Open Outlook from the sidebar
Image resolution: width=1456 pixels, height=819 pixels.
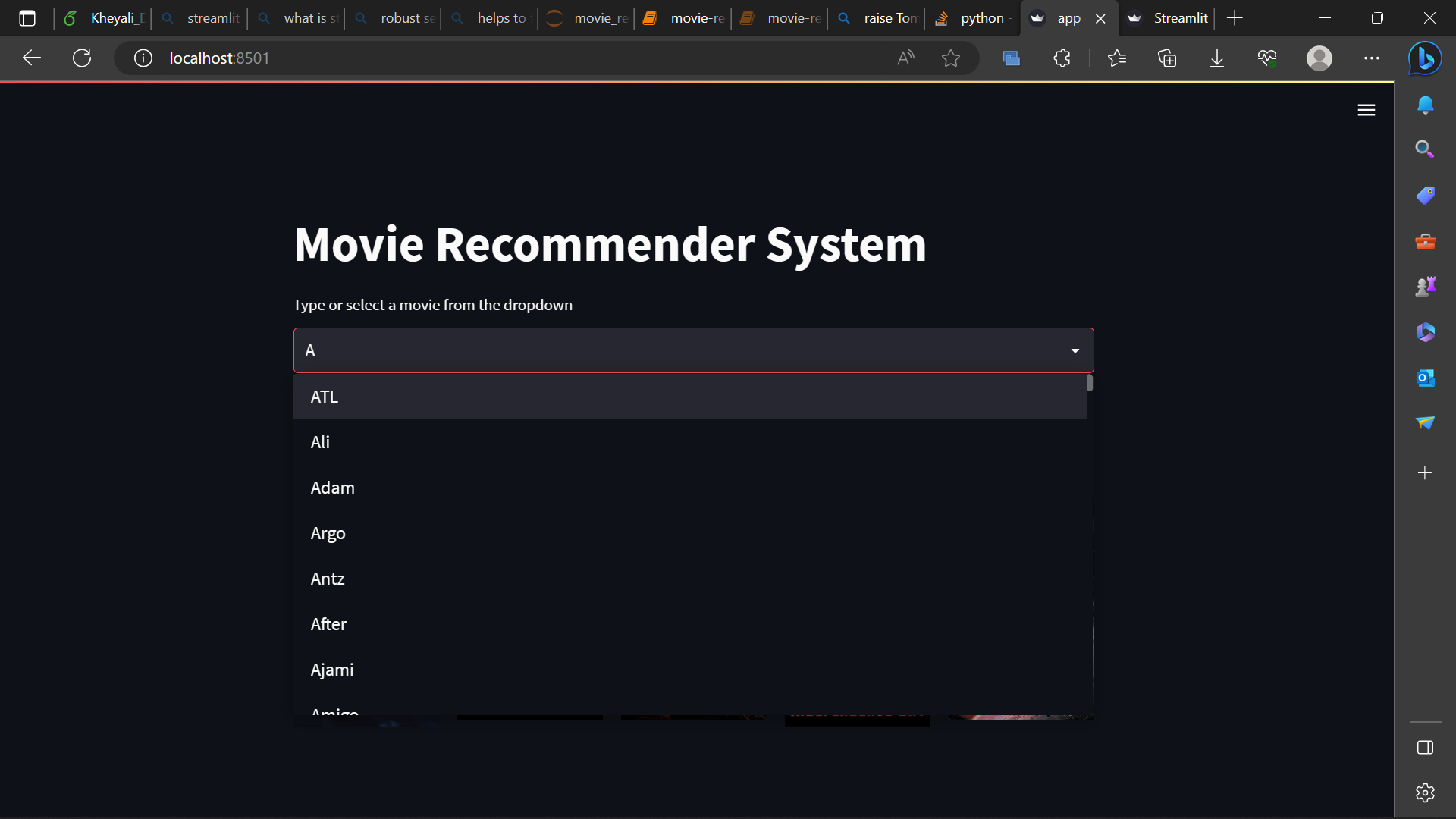[1425, 377]
